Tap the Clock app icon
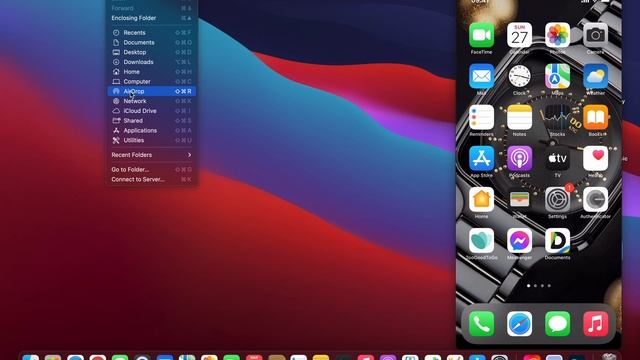The height and width of the screenshot is (360, 640). tap(519, 76)
